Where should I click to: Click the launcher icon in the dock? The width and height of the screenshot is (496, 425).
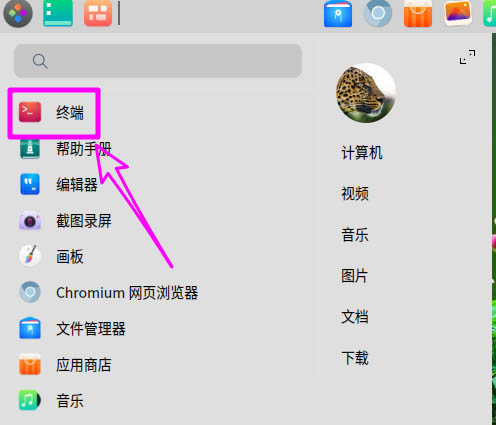click(18, 13)
